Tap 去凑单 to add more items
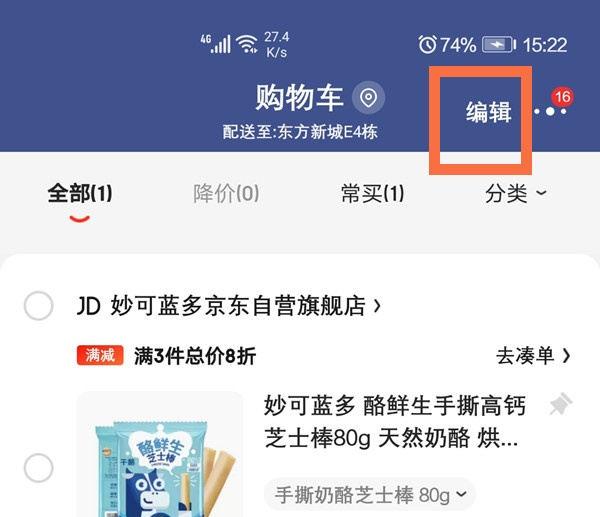 coord(533,356)
